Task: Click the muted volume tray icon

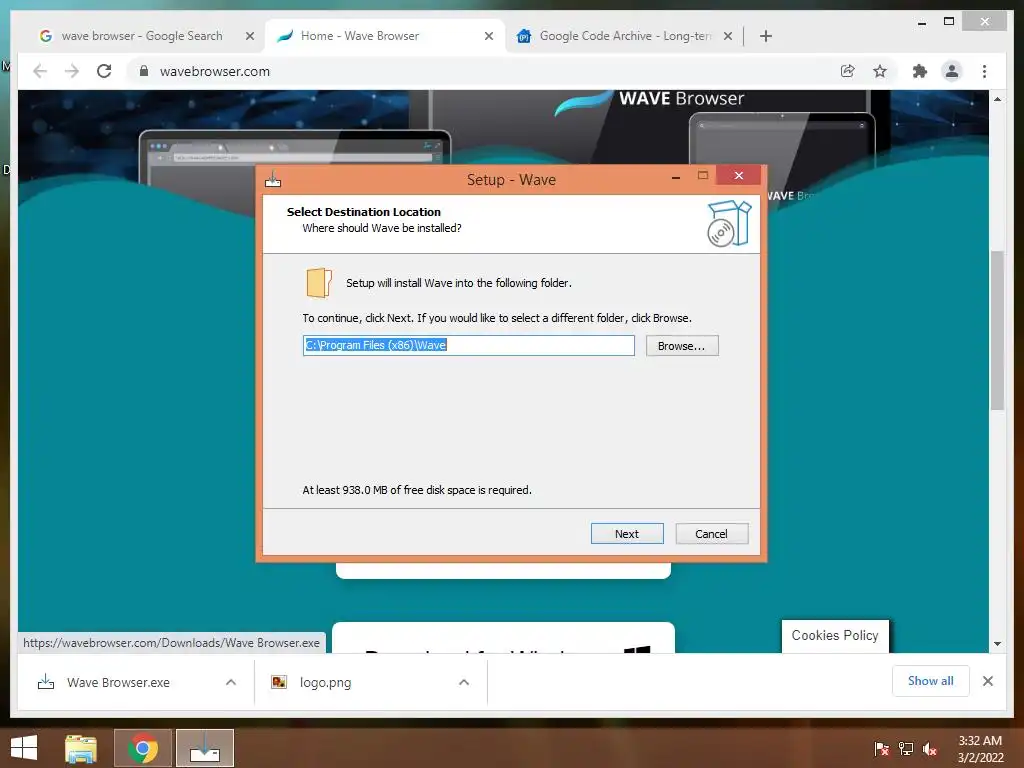Action: 930,749
